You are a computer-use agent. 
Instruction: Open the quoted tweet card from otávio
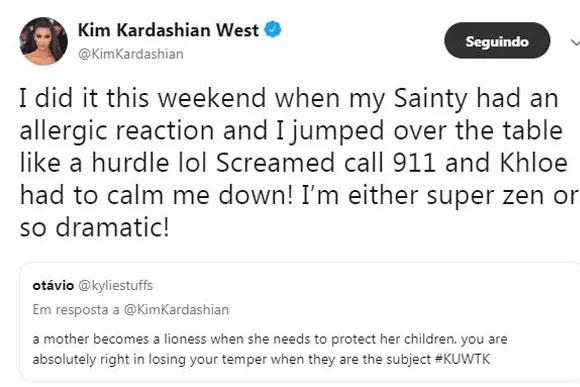tap(300, 322)
